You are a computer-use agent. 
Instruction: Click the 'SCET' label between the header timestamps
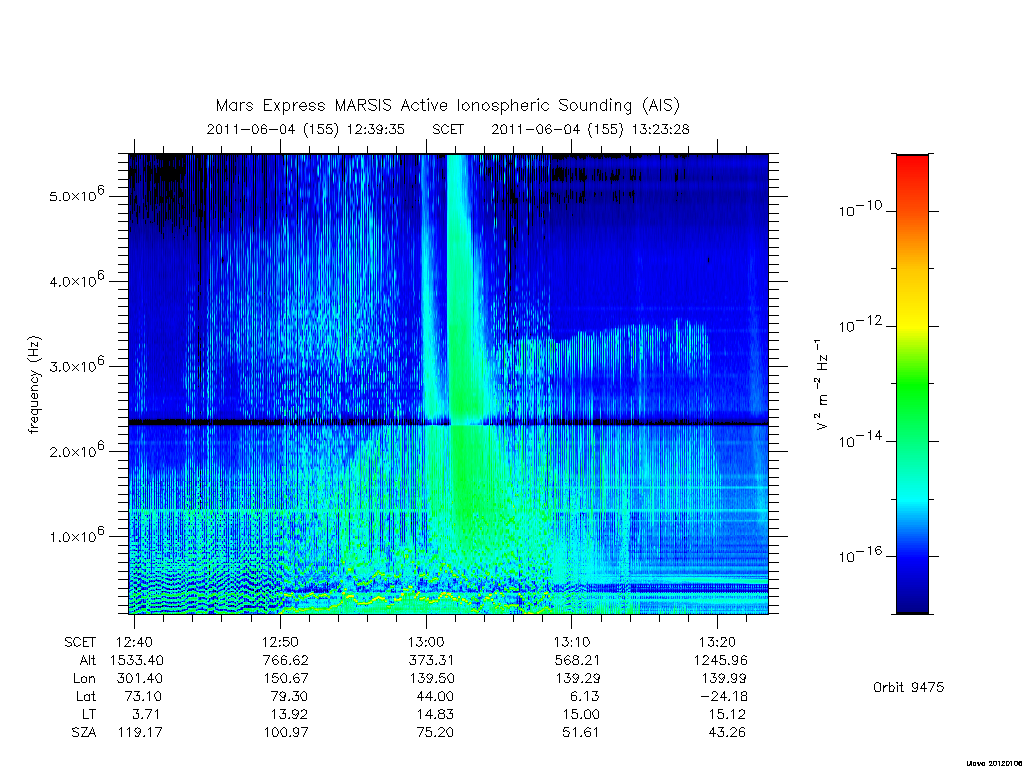click(448, 129)
